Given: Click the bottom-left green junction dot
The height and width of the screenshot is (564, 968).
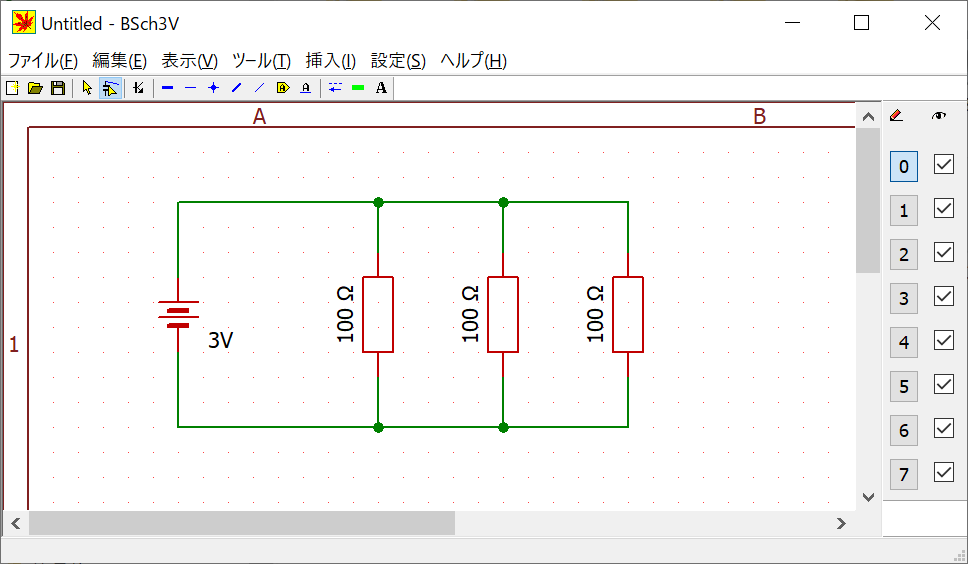Looking at the screenshot, I should [378, 427].
